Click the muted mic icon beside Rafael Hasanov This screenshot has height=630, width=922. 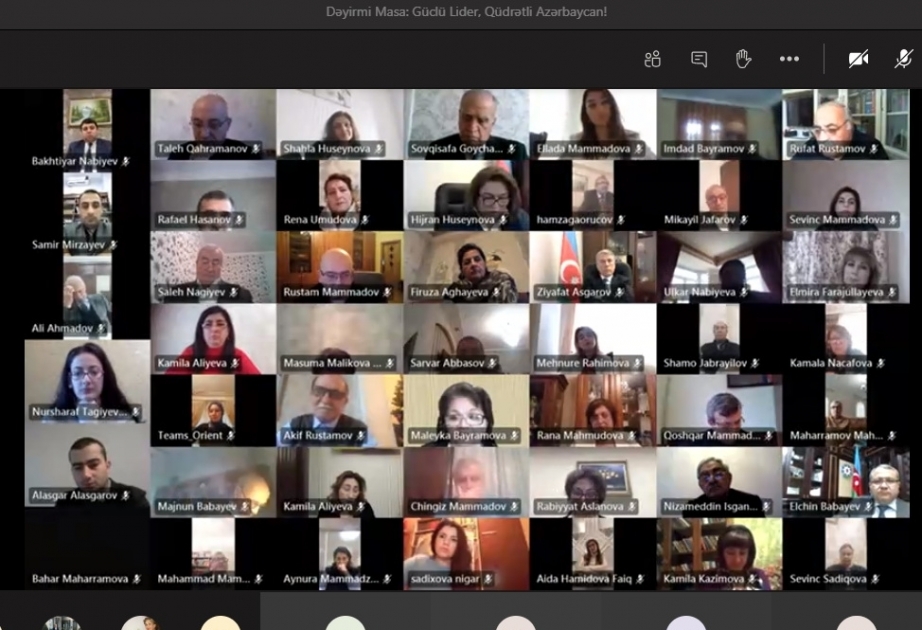239,220
